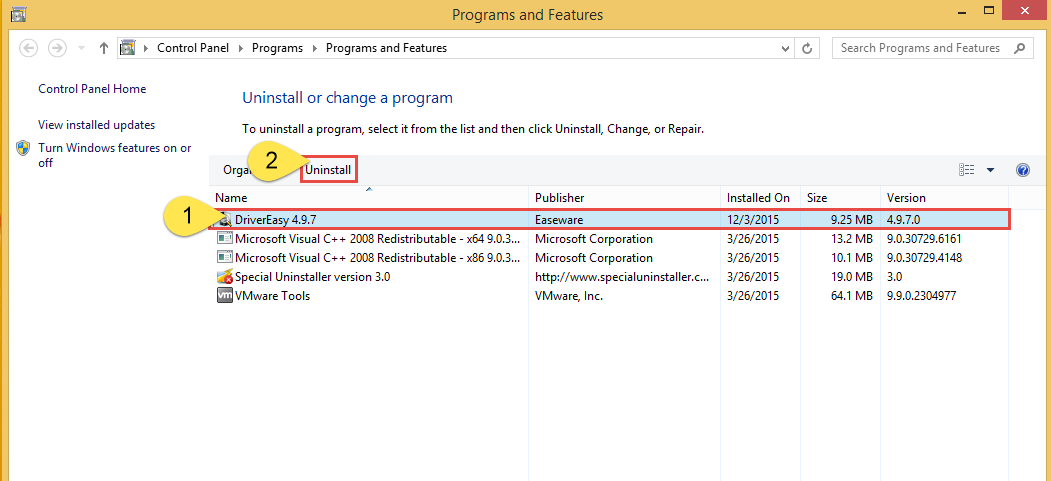
Task: Open window system menu icon in title bar
Action: coord(19,13)
